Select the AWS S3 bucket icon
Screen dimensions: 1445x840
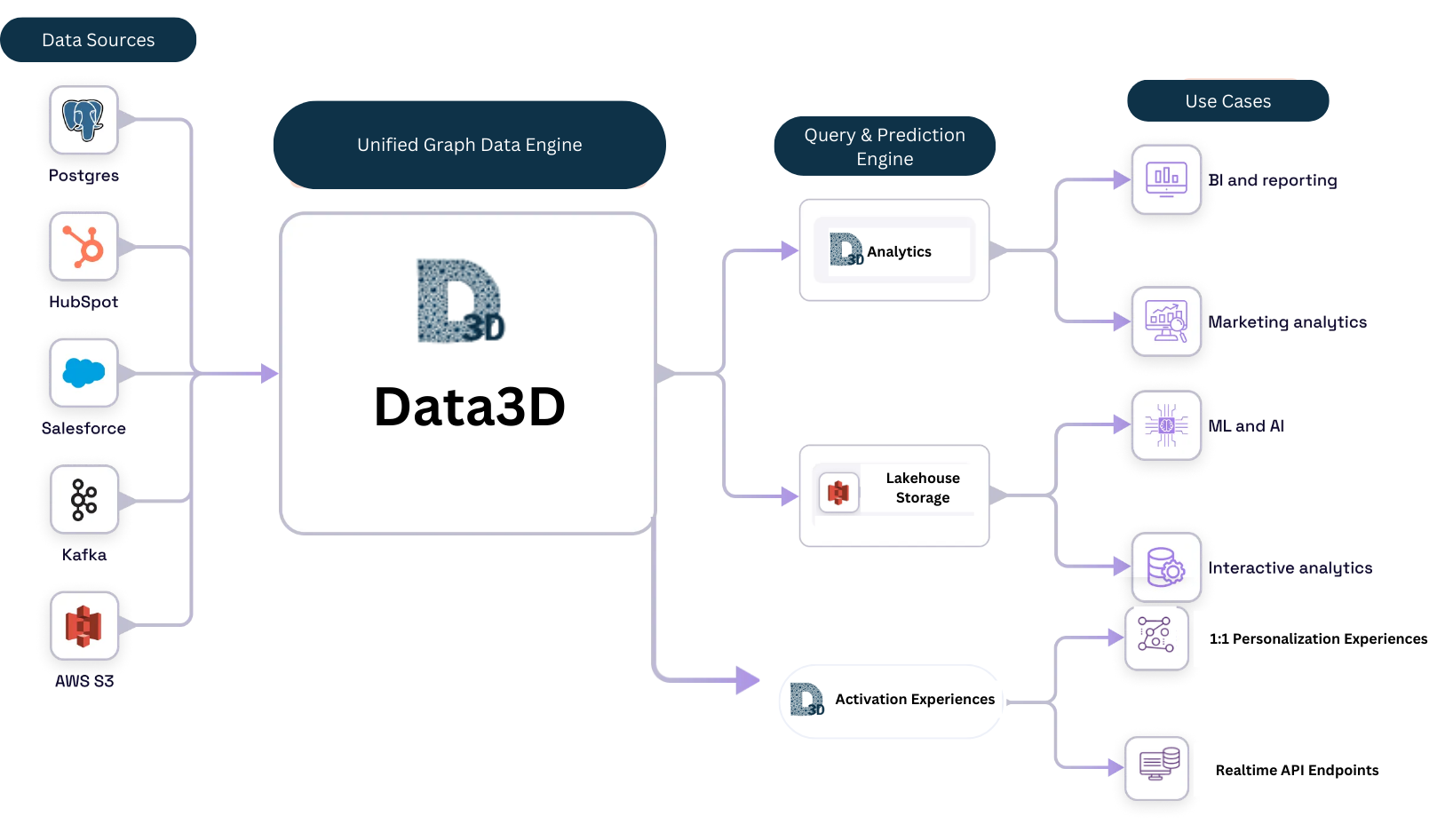click(83, 627)
